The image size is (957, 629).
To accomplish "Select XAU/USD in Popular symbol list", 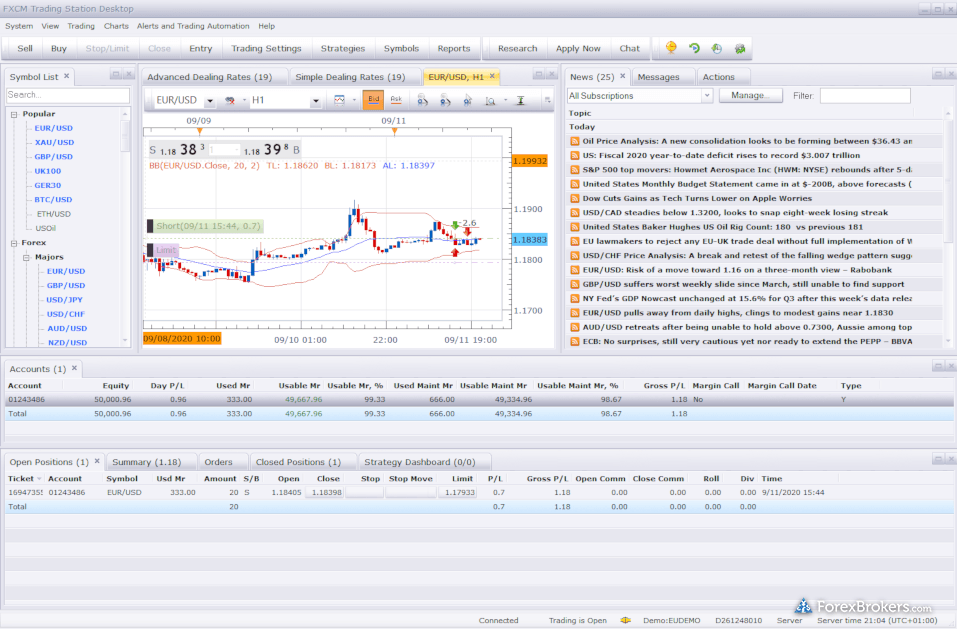I will tap(54, 142).
